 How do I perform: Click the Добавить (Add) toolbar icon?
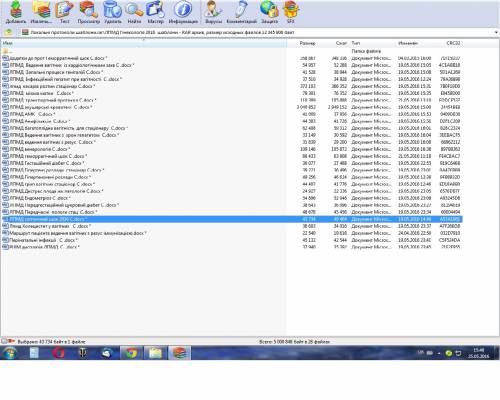16,12
